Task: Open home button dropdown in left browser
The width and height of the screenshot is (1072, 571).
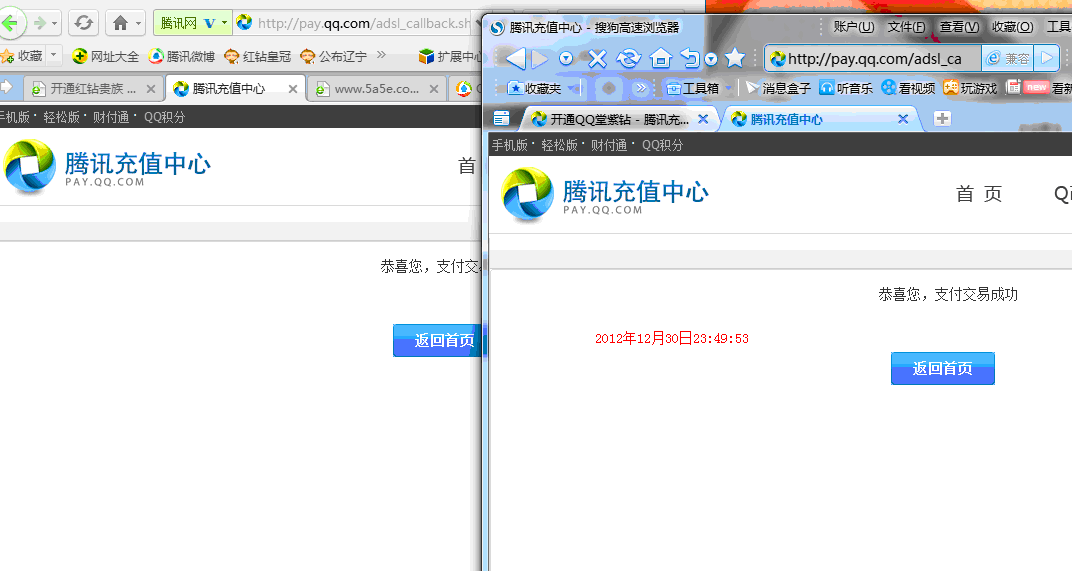Action: click(x=138, y=24)
